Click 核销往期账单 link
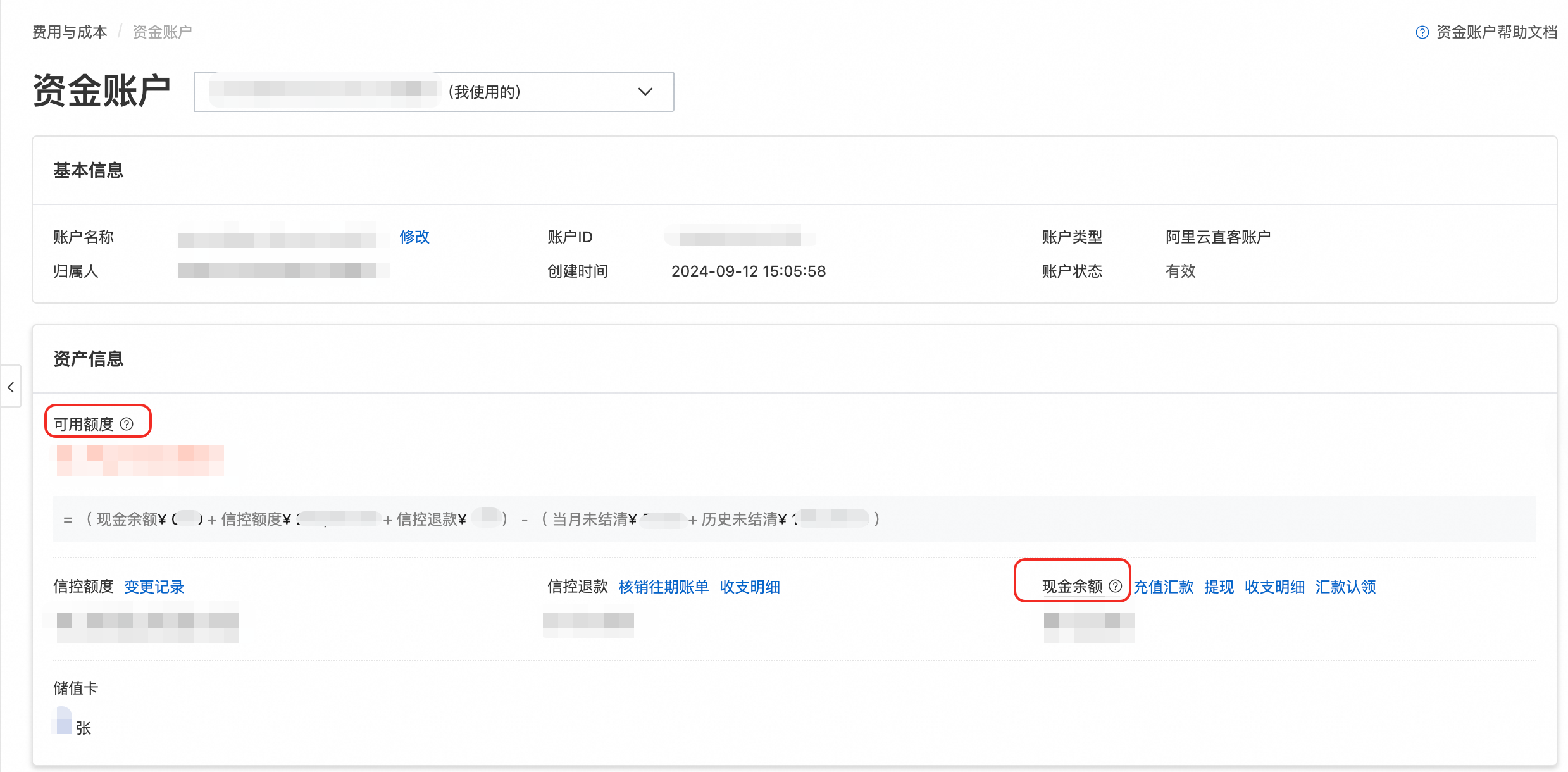Image resolution: width=1568 pixels, height=772 pixels. (x=663, y=587)
